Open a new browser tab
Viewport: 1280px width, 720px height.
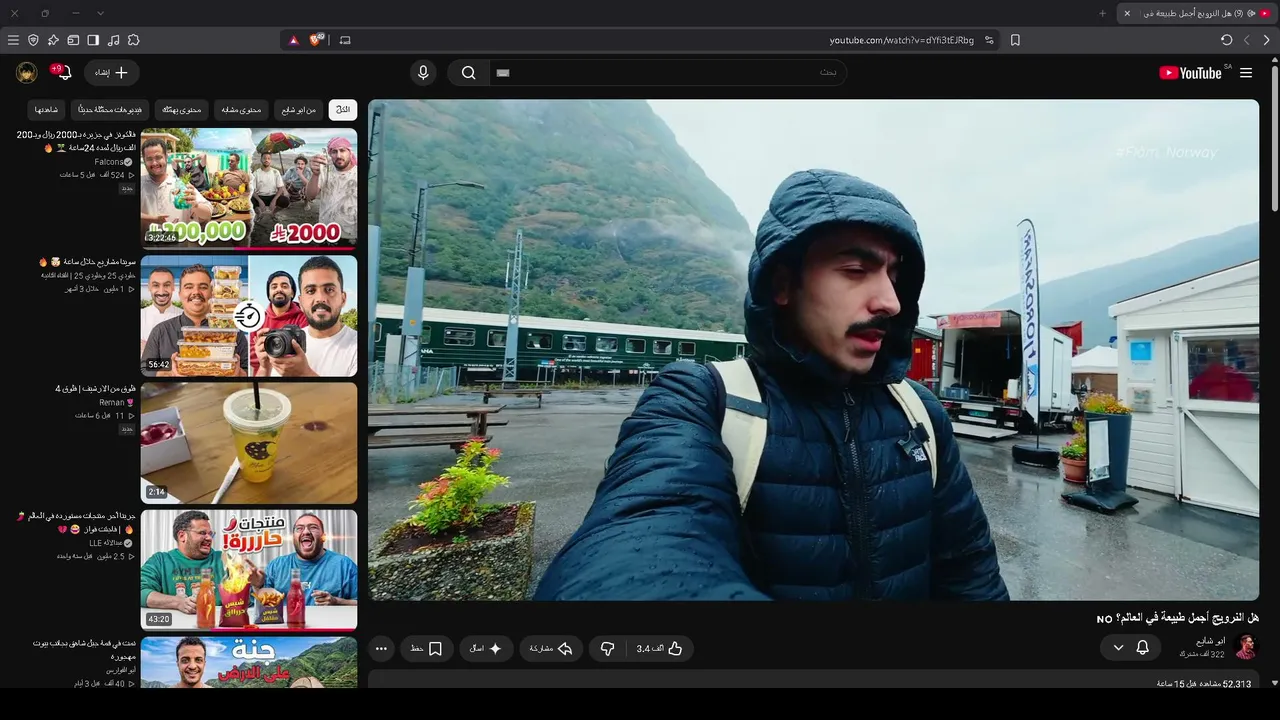(1102, 13)
